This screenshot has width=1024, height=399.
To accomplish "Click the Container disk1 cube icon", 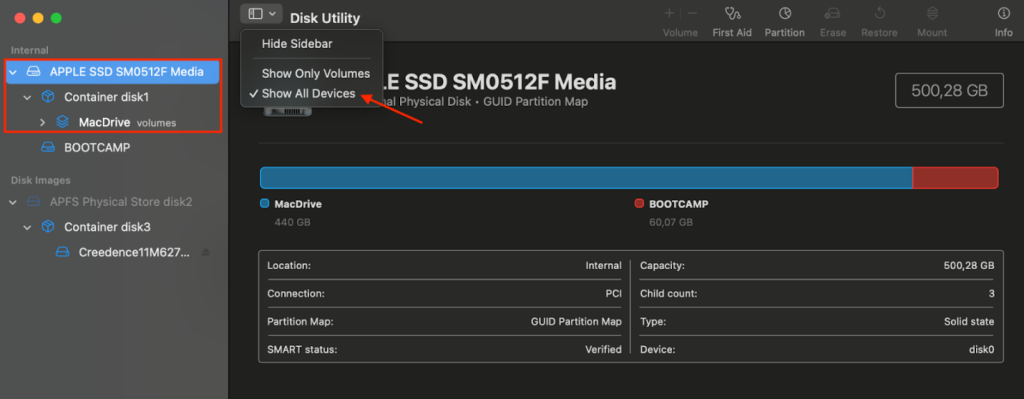I will (x=48, y=97).
